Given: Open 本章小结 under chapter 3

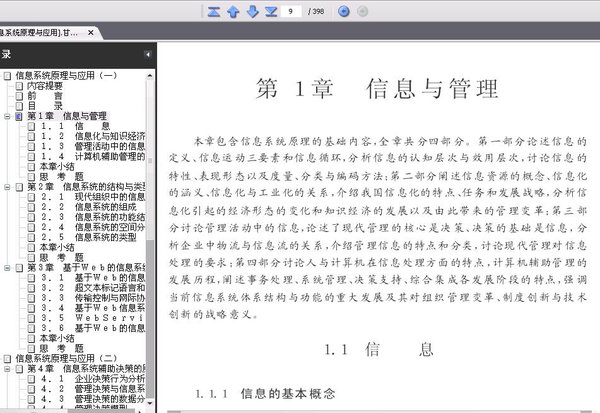Looking at the screenshot, I should tap(57, 338).
